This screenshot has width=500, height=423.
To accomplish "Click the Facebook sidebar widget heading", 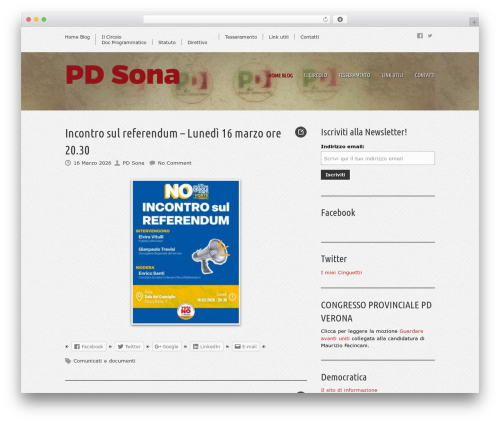I will pyautogui.click(x=338, y=213).
